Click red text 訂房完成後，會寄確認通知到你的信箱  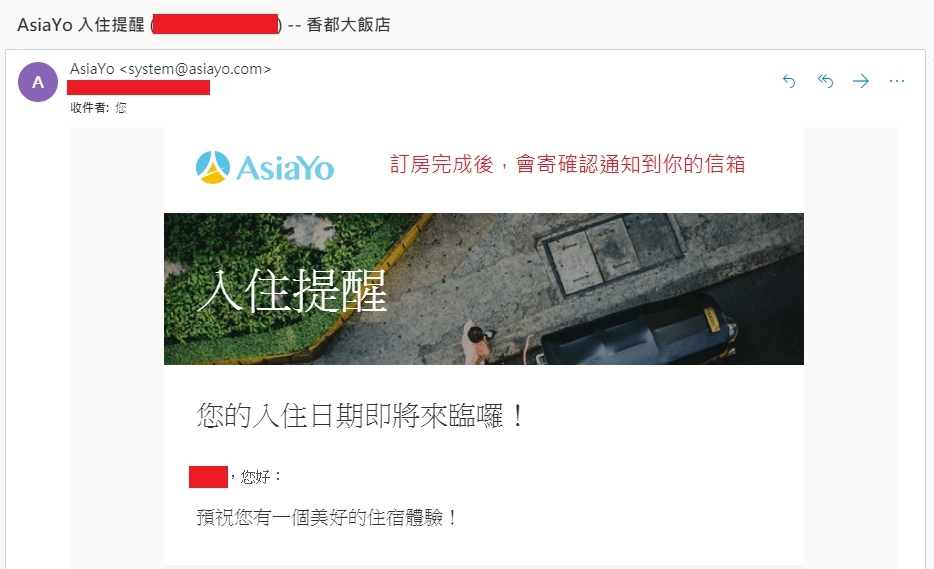point(568,164)
